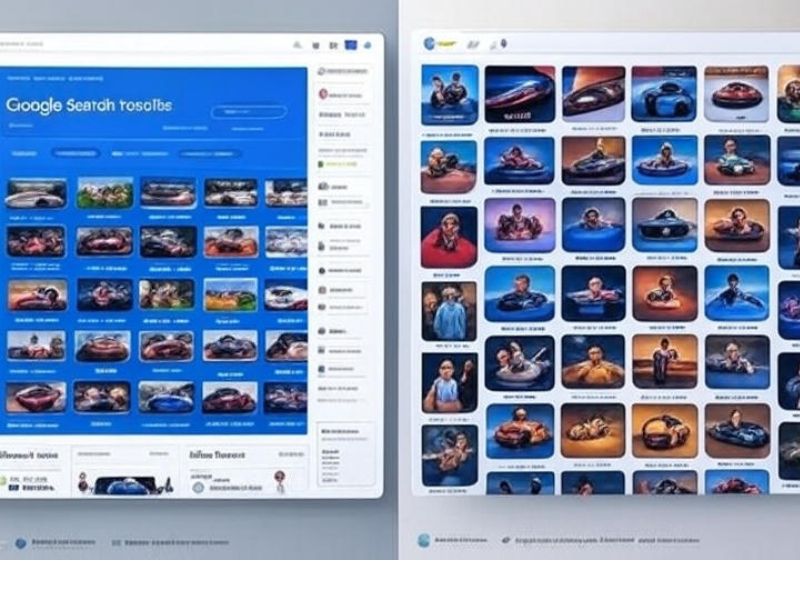Click the first sidebar list entry at top
800x600 pixels.
345,72
